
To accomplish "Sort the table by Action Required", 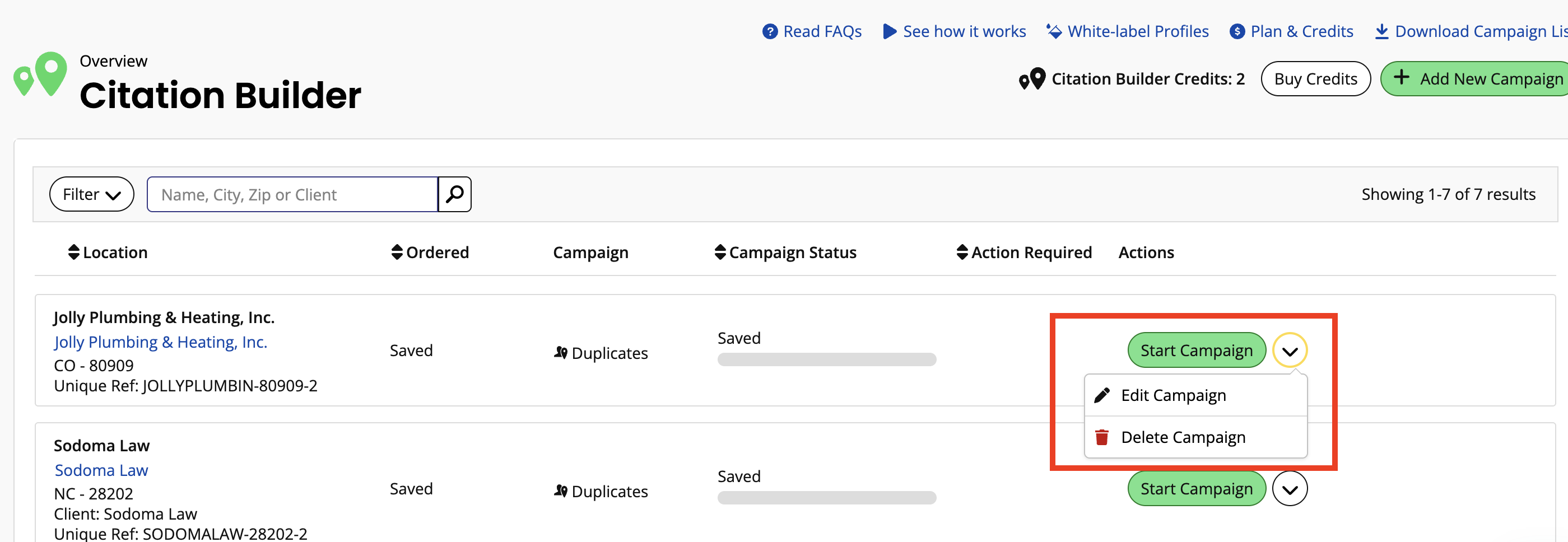I will tap(1024, 252).
